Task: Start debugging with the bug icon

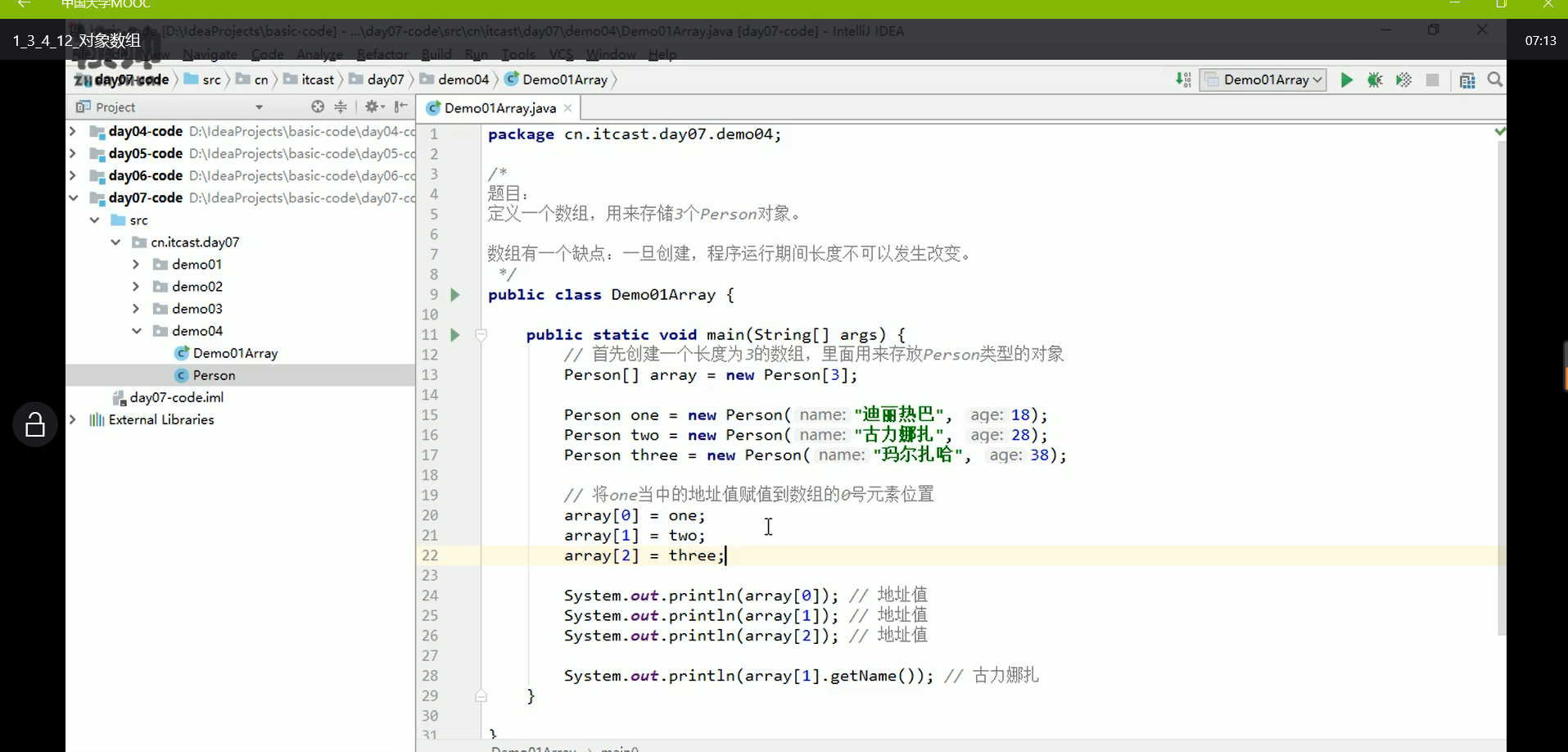Action: click(x=1375, y=80)
